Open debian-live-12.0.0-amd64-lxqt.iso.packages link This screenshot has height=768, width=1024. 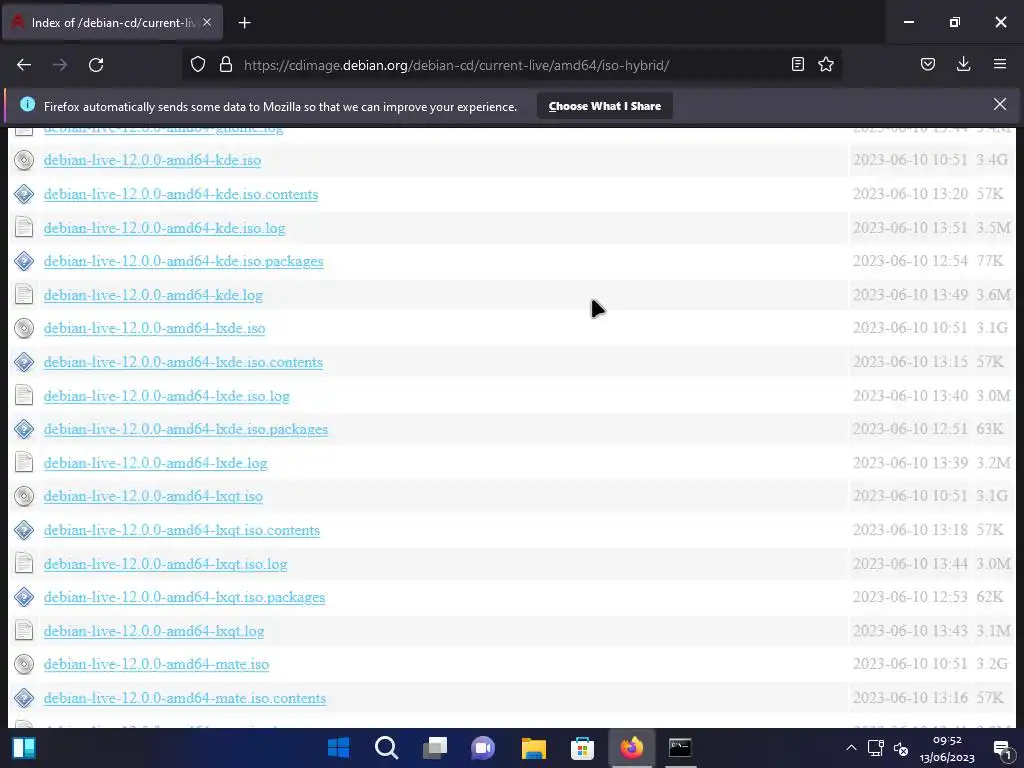pyautogui.click(x=185, y=597)
